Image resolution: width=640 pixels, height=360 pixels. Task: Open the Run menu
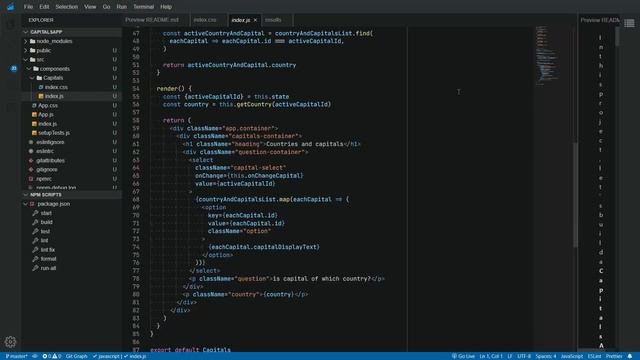tap(122, 7)
